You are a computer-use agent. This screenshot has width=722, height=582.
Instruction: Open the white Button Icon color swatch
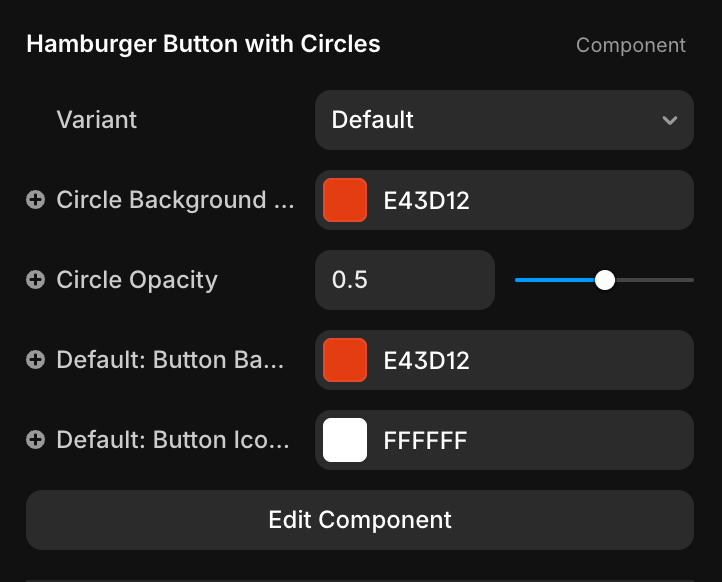click(345, 440)
